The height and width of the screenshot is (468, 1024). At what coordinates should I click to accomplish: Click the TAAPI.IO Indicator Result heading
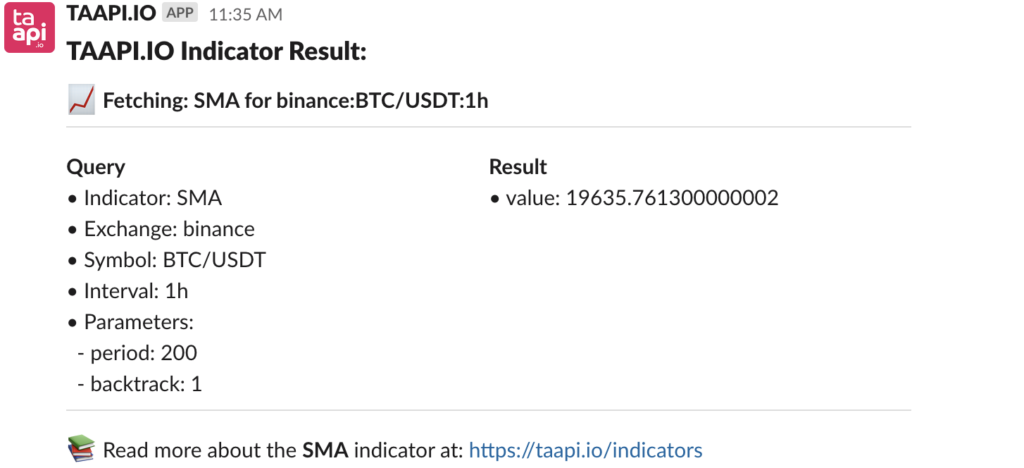click(217, 52)
